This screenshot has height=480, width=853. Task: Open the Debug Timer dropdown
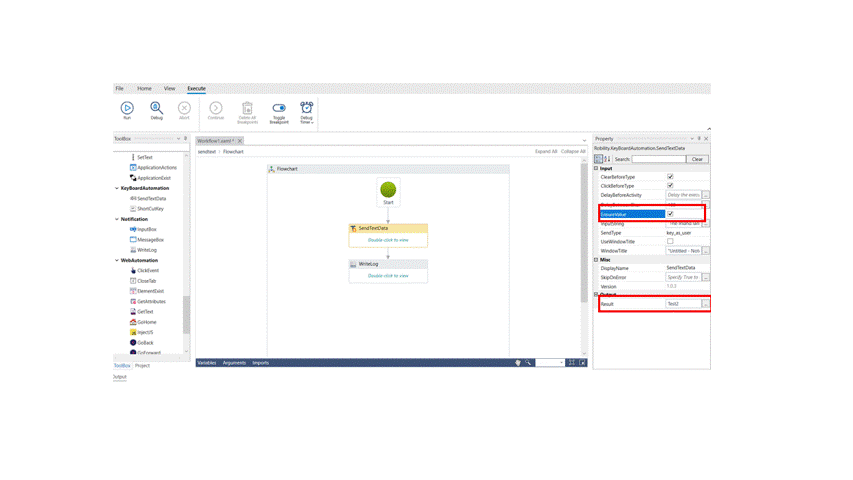(307, 110)
